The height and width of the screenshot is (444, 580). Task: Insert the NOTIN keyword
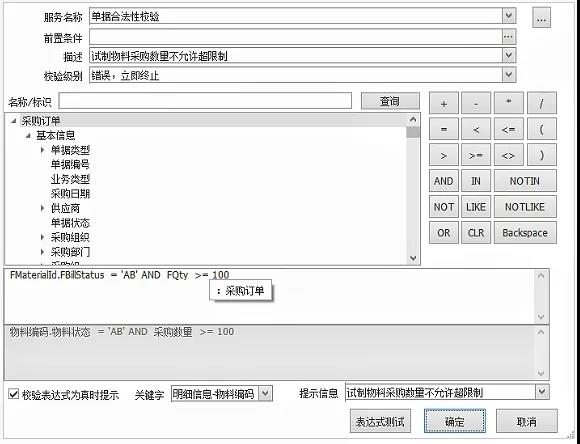pyautogui.click(x=525, y=181)
